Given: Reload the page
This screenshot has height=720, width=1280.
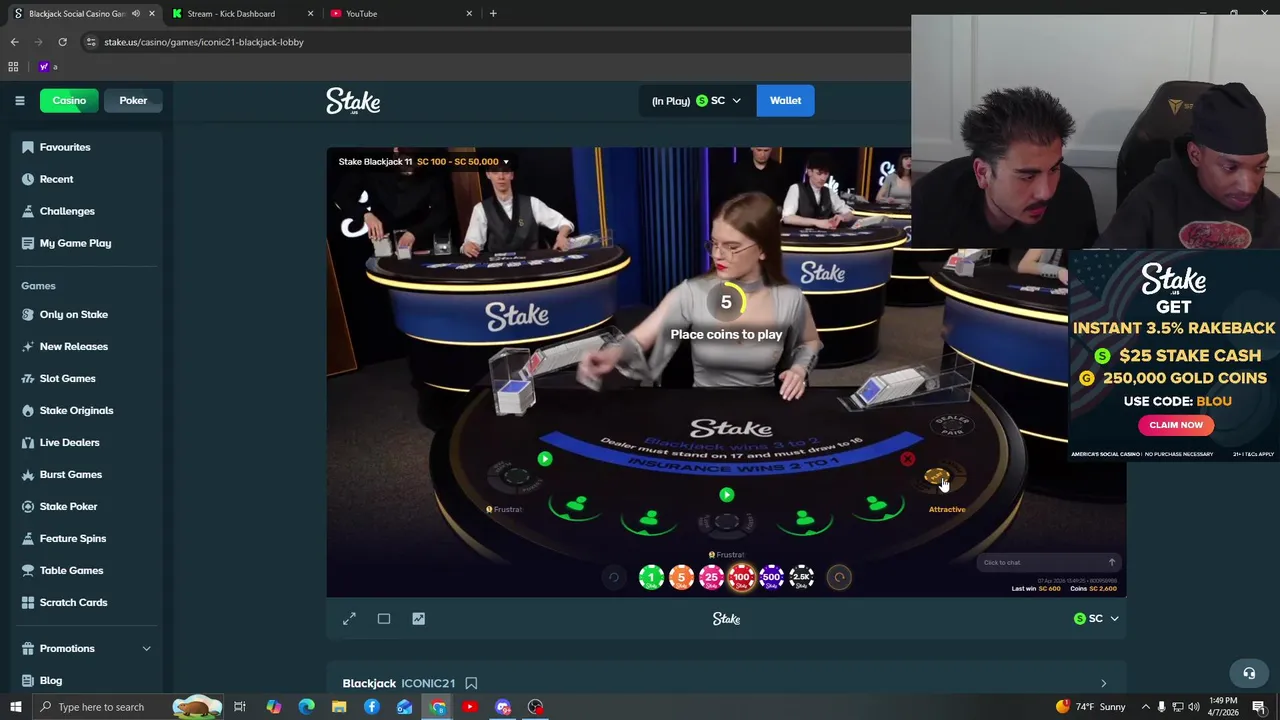Looking at the screenshot, I should point(62,42).
